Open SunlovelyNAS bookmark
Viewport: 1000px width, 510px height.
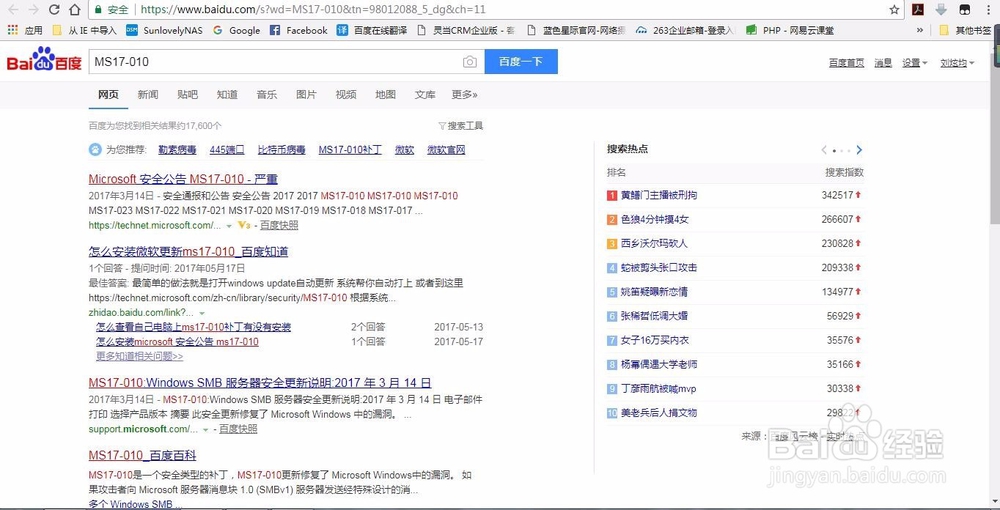click(164, 30)
